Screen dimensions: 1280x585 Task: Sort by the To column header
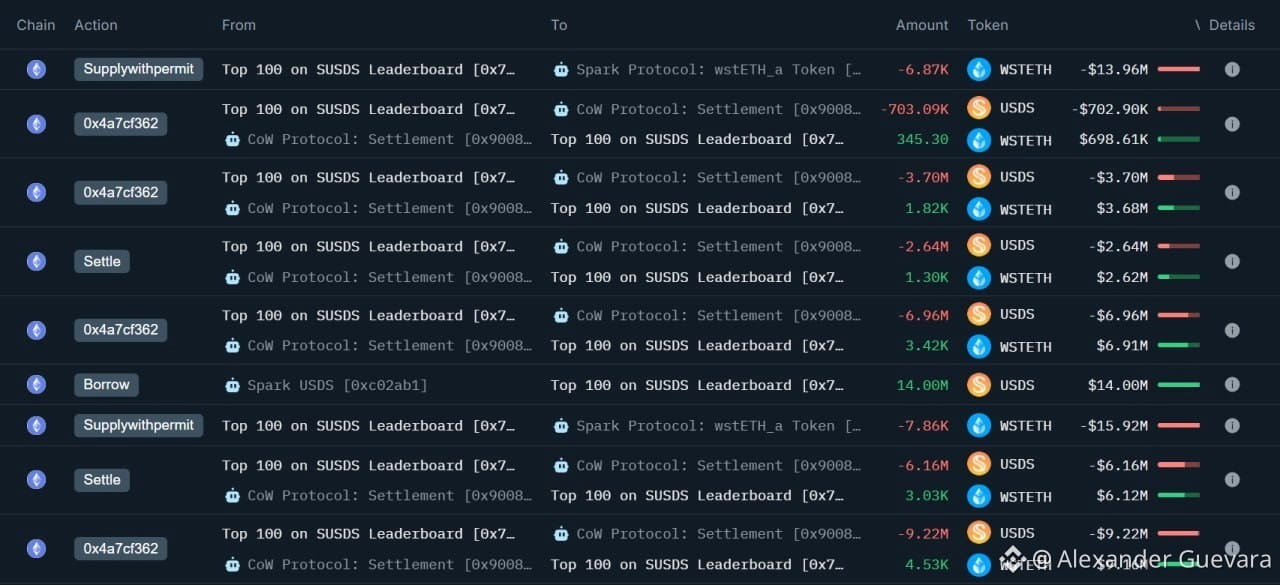tap(559, 25)
